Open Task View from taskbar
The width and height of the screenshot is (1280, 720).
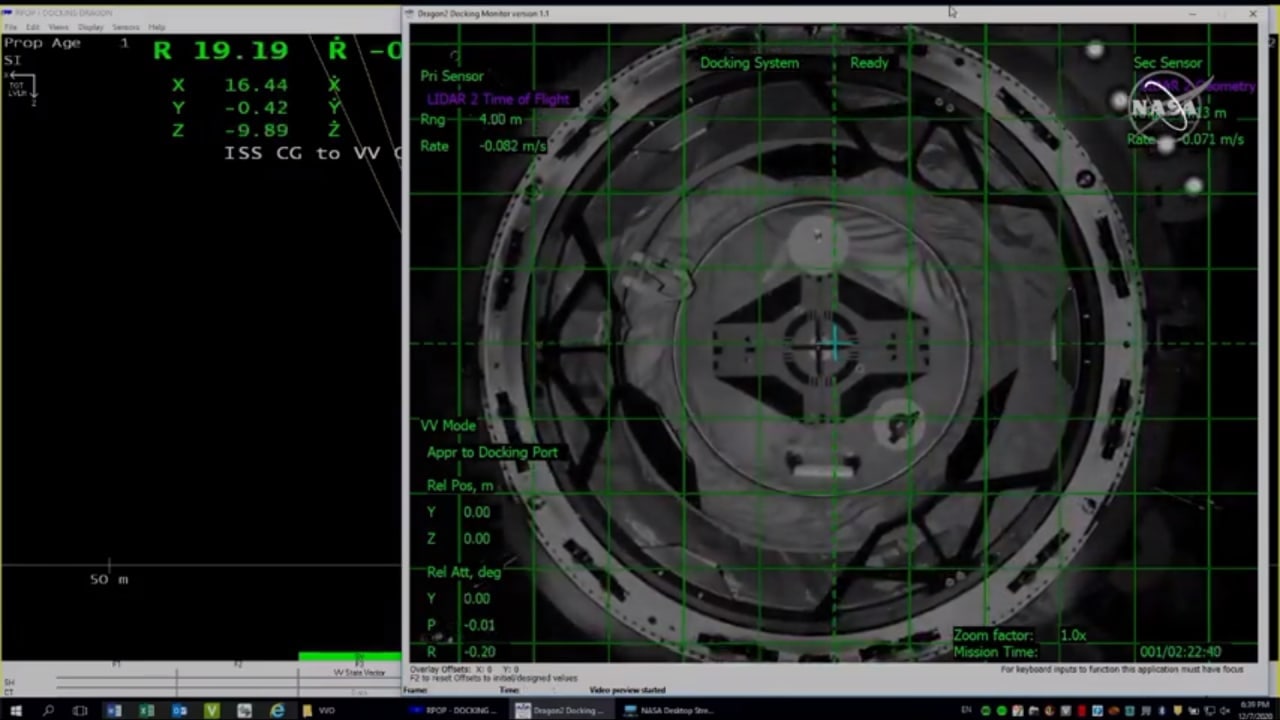(80, 711)
